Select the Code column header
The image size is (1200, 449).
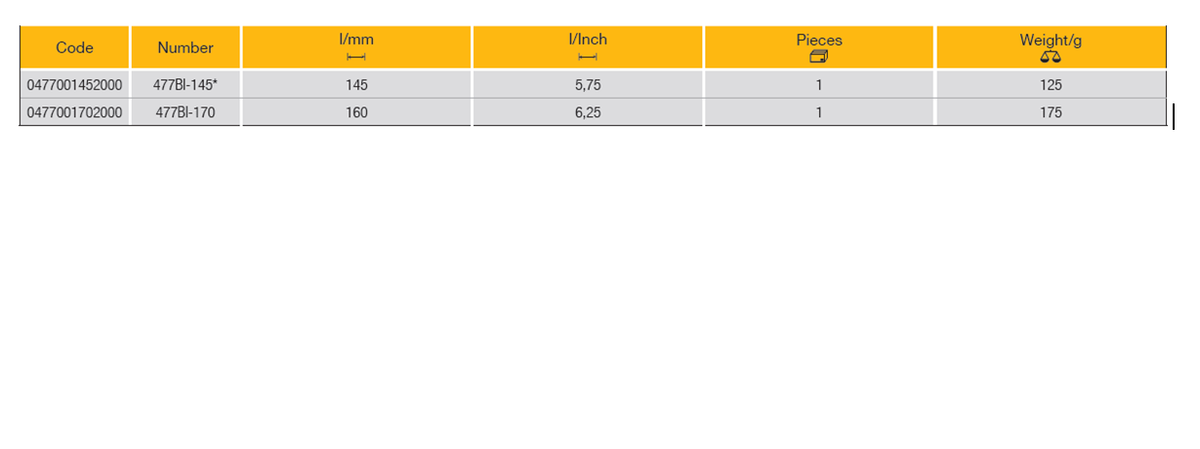(x=75, y=48)
